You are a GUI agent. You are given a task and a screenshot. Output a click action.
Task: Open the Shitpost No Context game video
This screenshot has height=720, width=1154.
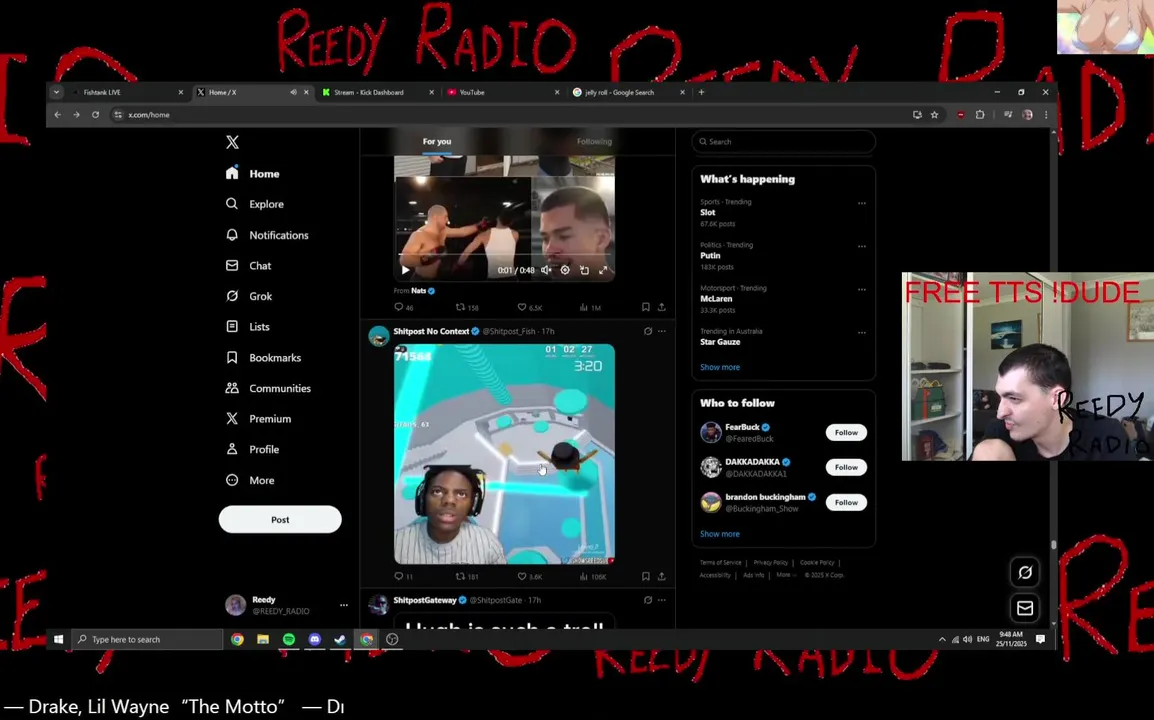[504, 453]
